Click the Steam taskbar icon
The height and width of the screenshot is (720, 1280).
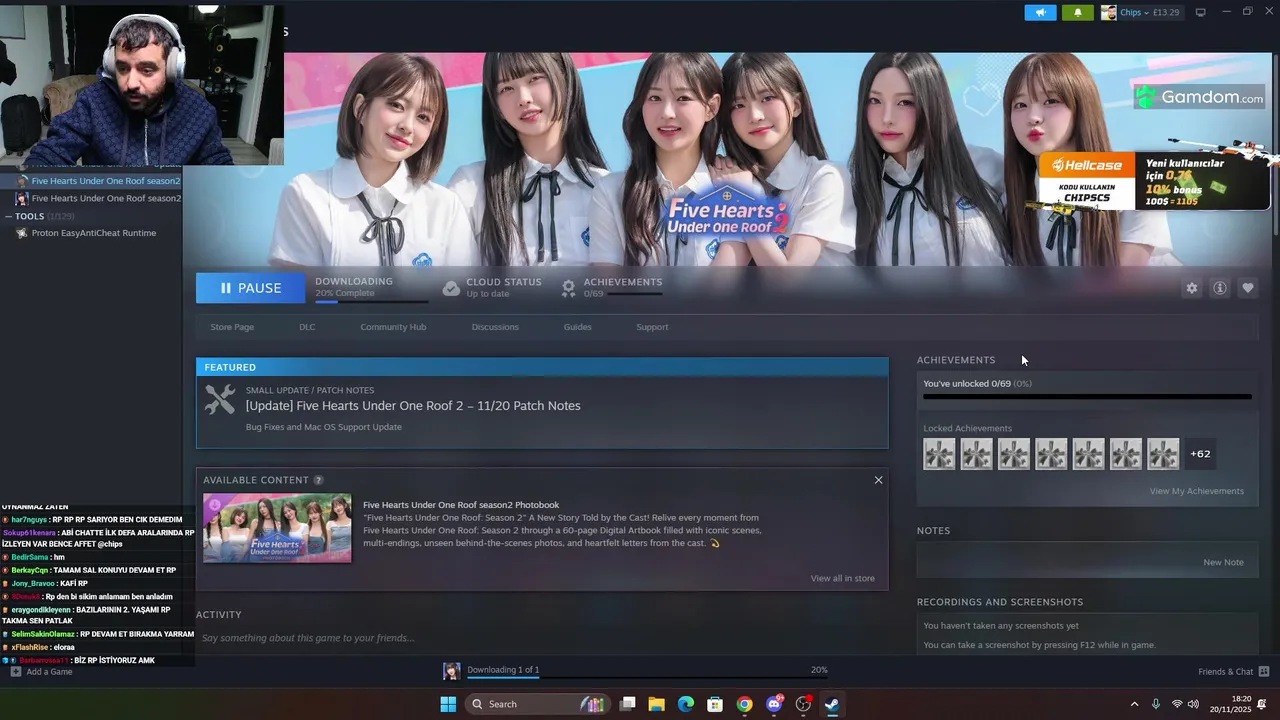[x=831, y=704]
